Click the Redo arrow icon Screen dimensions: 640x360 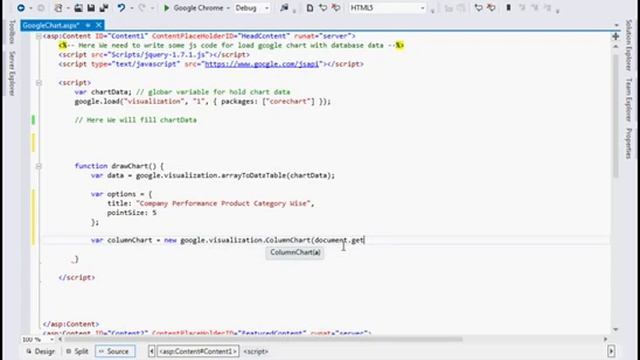pyautogui.click(x=142, y=8)
